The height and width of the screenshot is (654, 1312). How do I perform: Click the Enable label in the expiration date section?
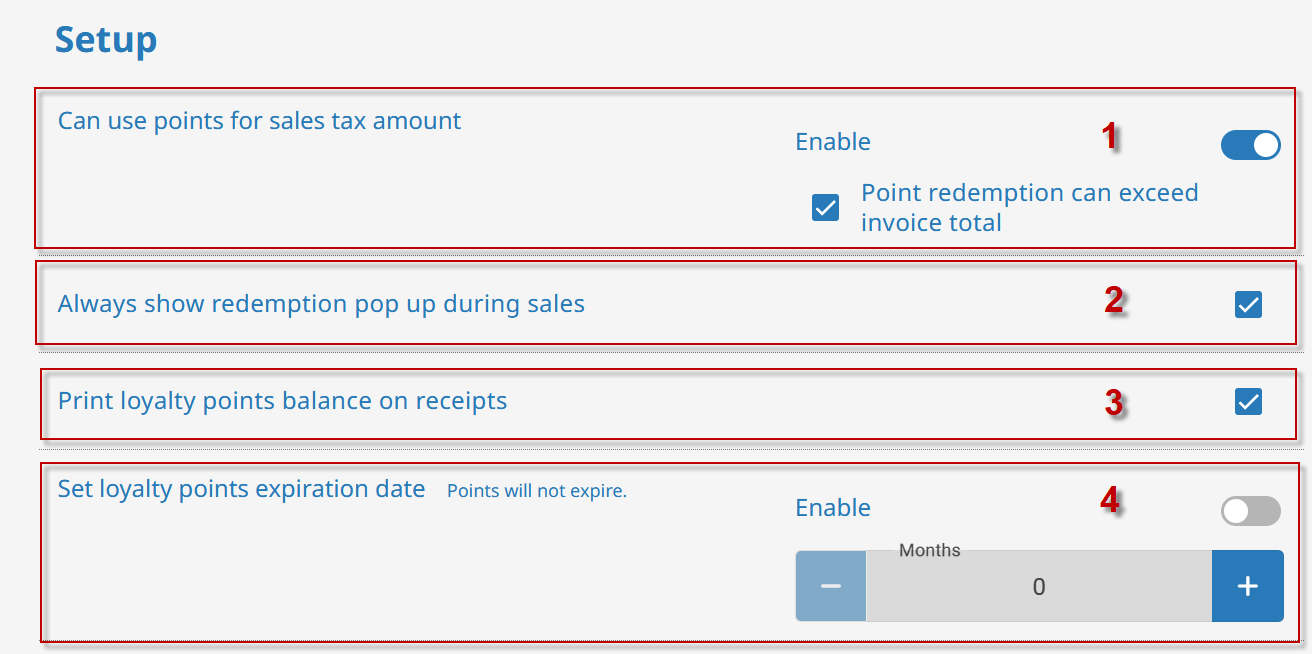pos(832,508)
